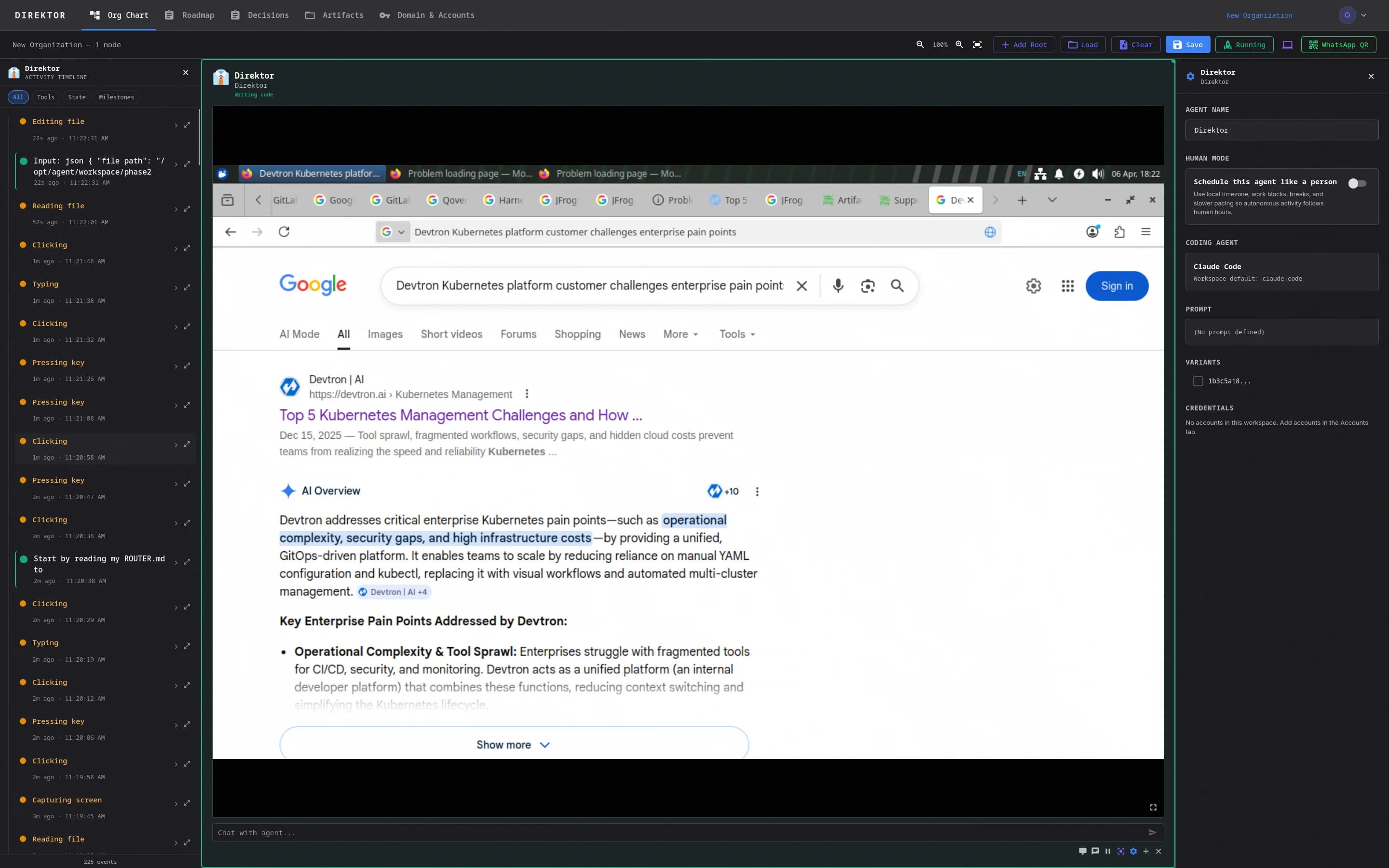Select the Org Chart tab

click(120, 15)
